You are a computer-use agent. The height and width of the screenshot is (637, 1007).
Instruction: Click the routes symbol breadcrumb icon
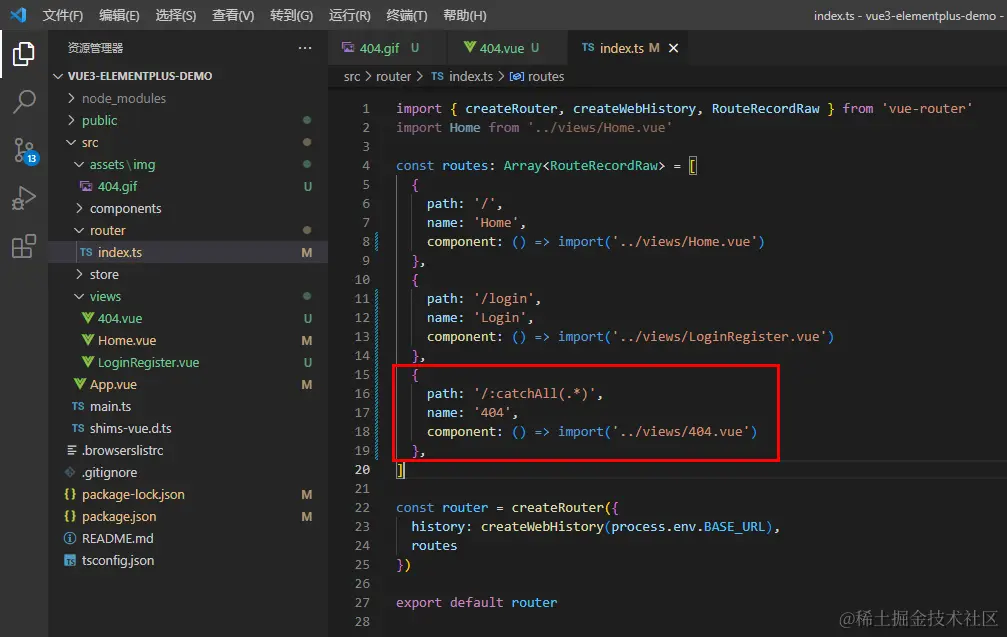[516, 76]
